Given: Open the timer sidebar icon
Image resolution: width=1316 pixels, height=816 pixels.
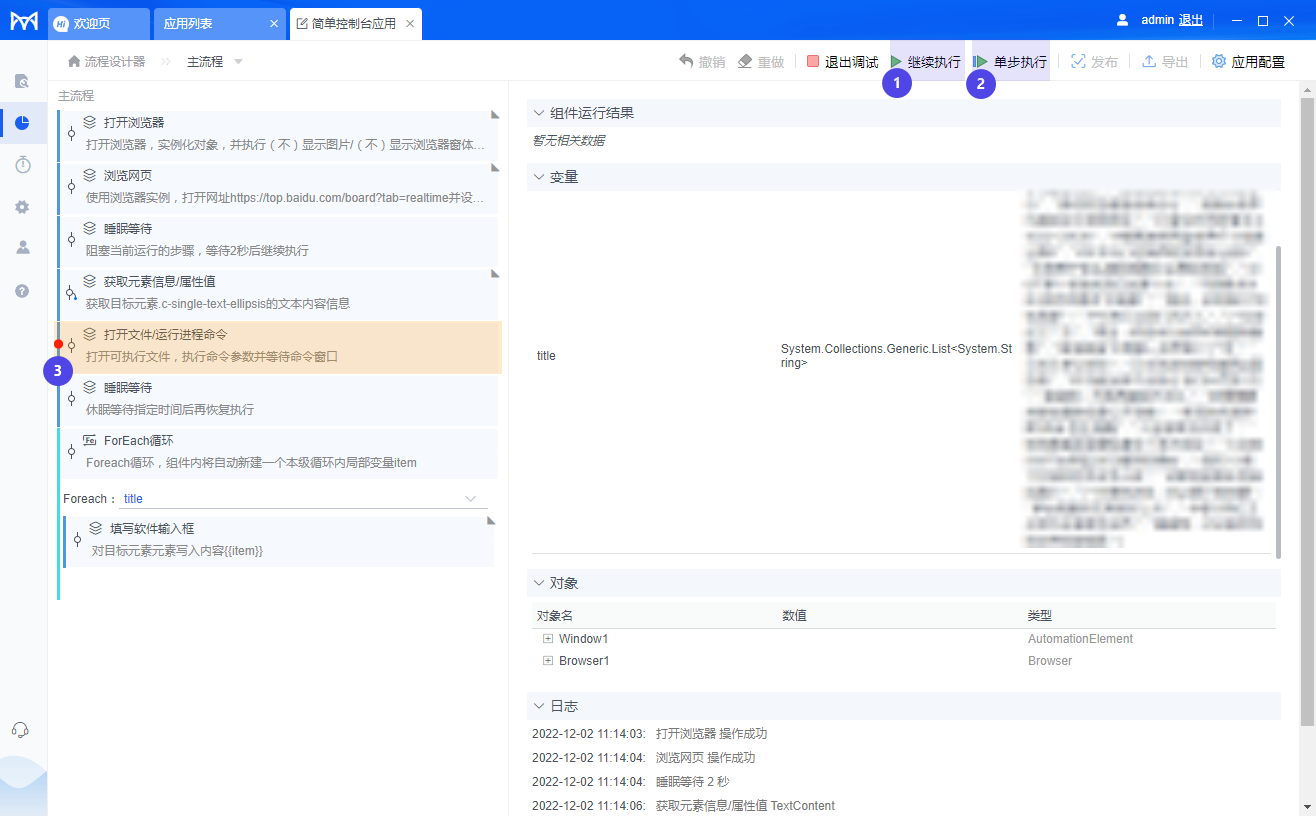Looking at the screenshot, I should tap(22, 165).
